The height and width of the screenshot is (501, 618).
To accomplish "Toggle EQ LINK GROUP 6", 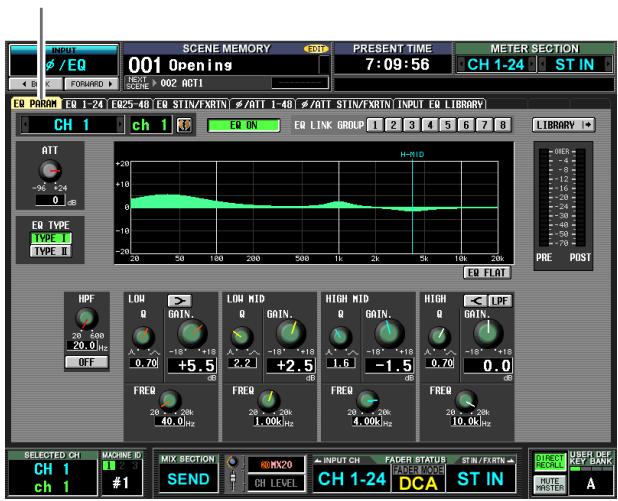I will coord(466,125).
